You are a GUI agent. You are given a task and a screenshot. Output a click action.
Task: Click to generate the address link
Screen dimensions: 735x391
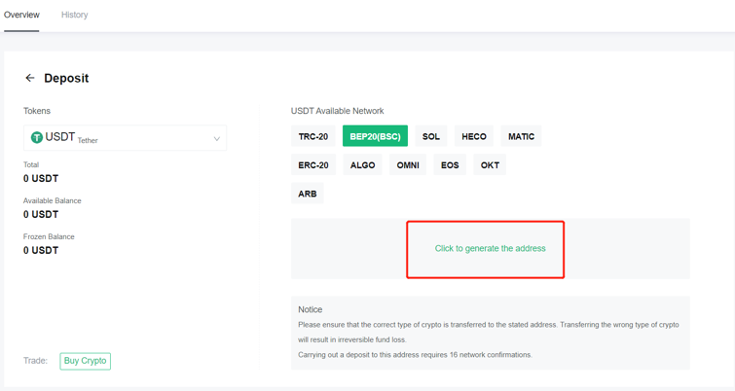click(x=490, y=248)
